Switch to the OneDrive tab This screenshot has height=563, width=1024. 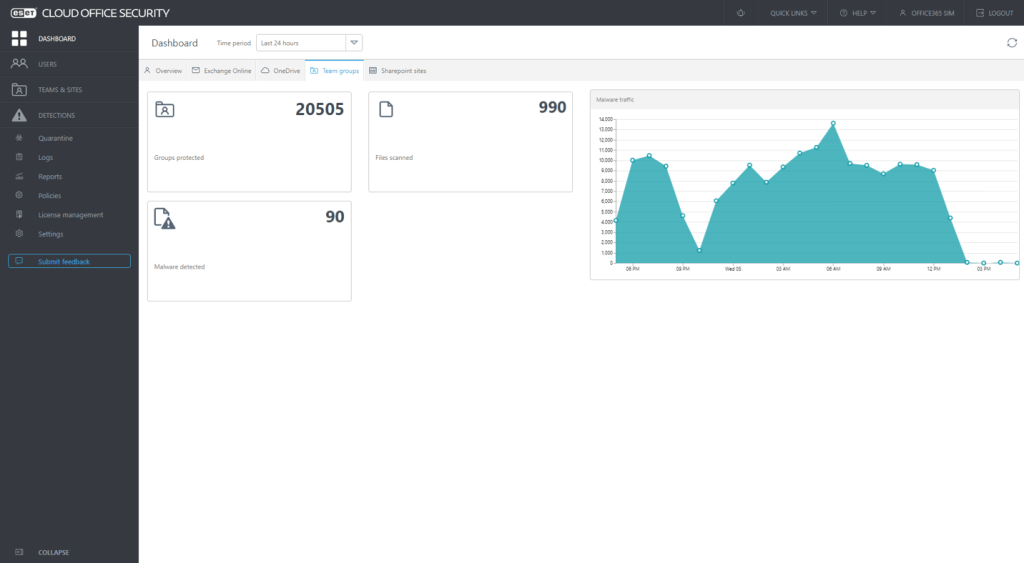pyautogui.click(x=280, y=71)
